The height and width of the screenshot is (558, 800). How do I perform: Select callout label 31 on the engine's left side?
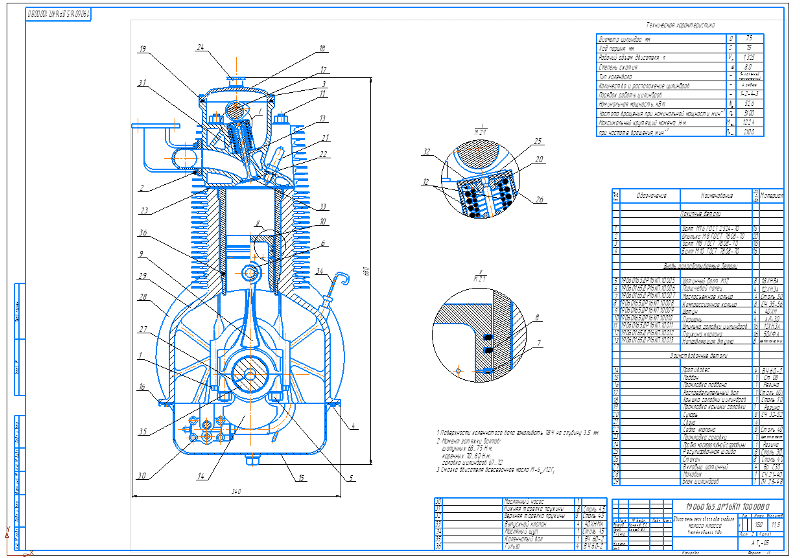pos(142,83)
